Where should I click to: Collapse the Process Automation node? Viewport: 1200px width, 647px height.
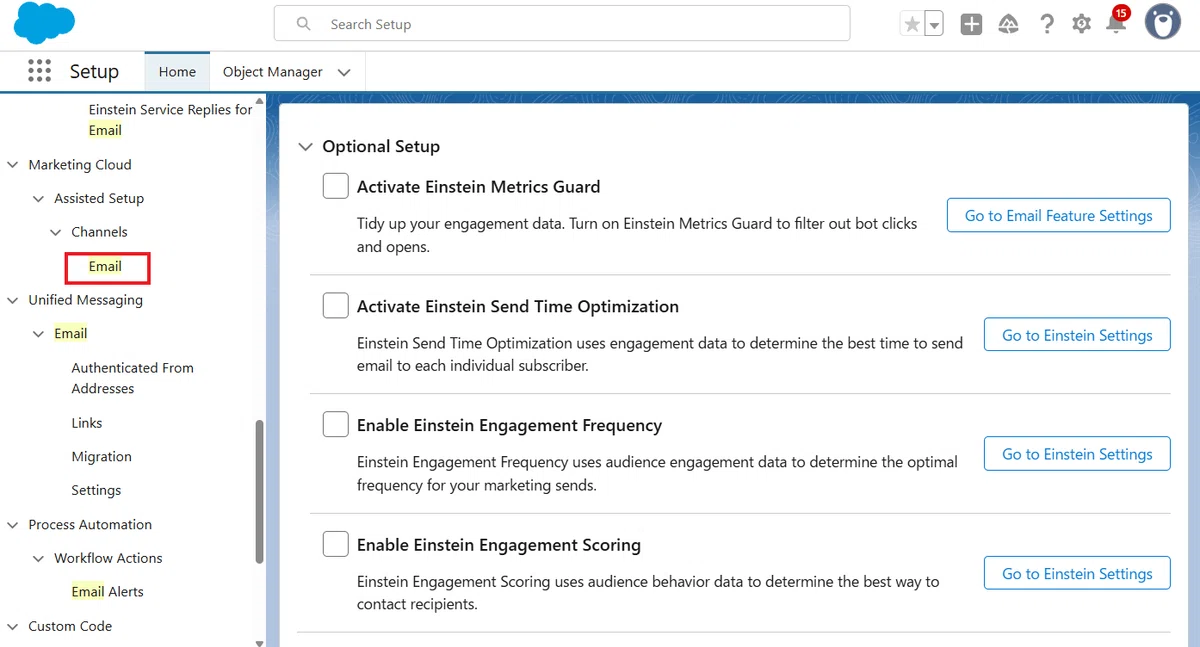coord(13,525)
